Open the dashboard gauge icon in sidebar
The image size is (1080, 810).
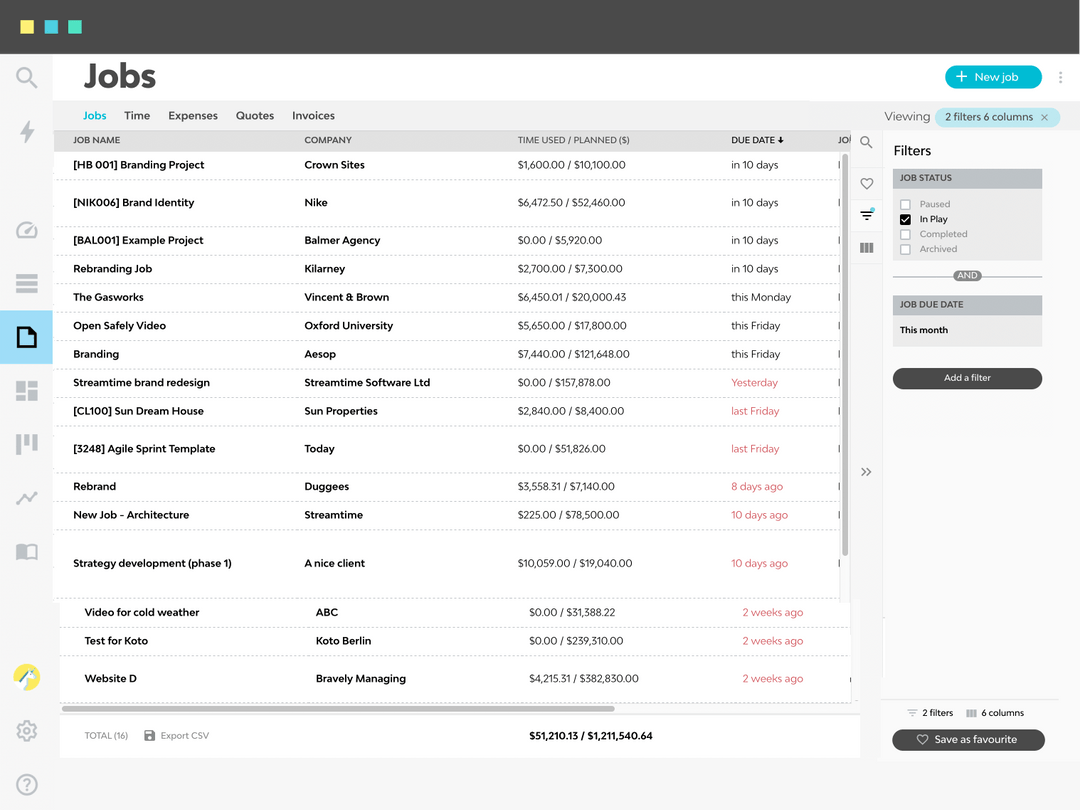[x=27, y=230]
